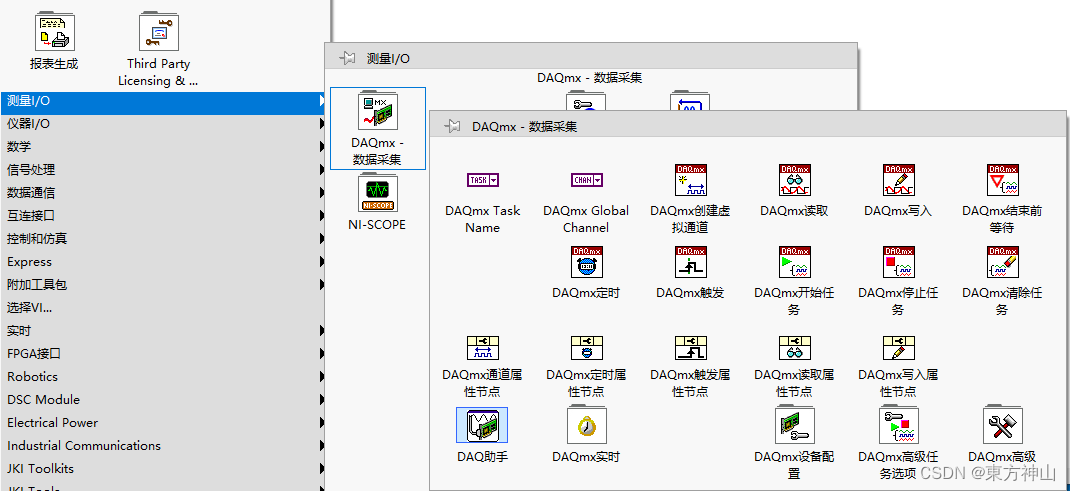Click the 数据通信 category label
The image size is (1070, 491).
click(31, 193)
